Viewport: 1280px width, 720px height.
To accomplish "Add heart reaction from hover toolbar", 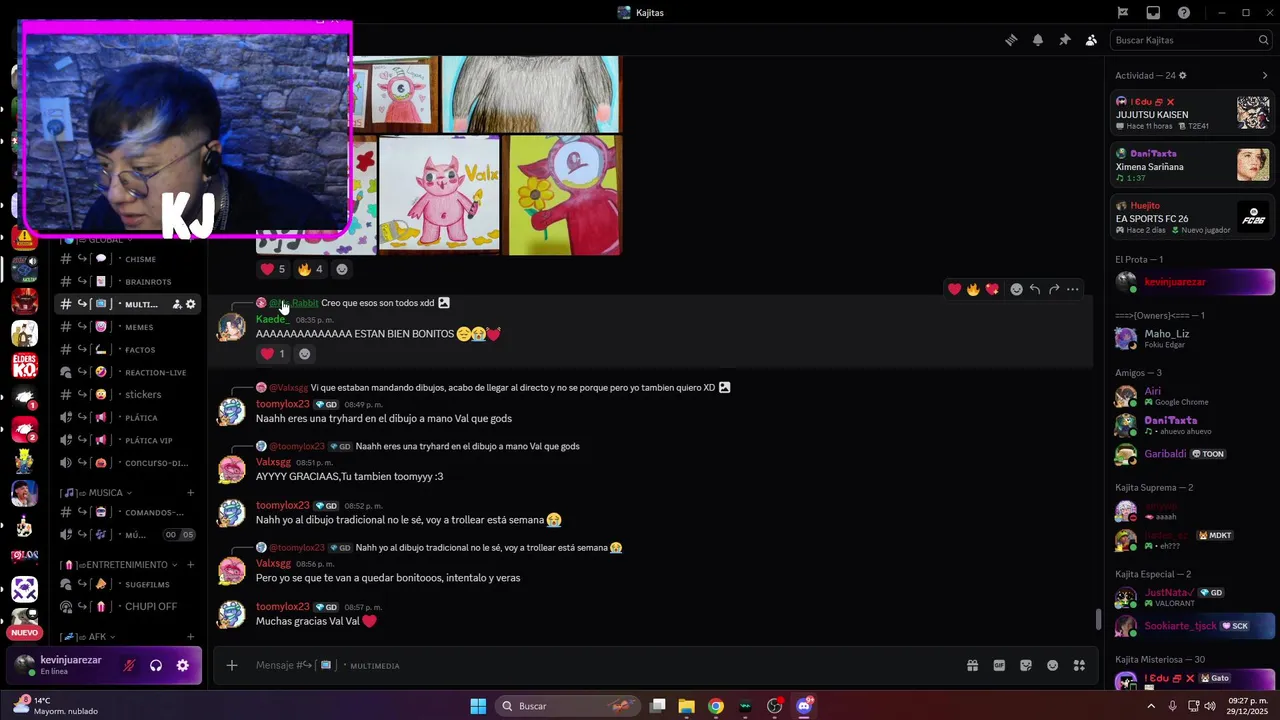I will 954,289.
